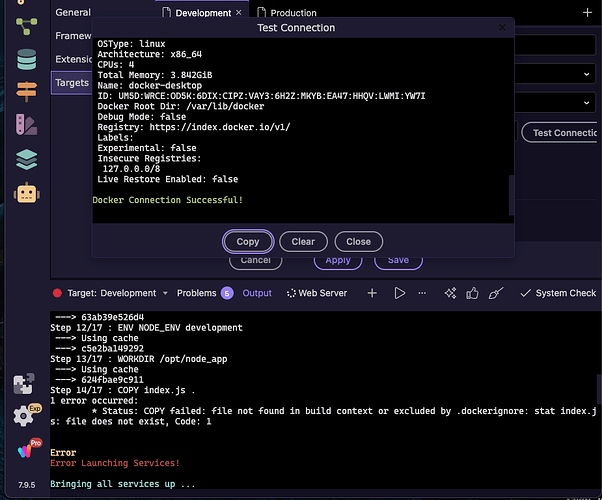Open the first dropdown chevron behind dialog

pyautogui.click(x=586, y=74)
